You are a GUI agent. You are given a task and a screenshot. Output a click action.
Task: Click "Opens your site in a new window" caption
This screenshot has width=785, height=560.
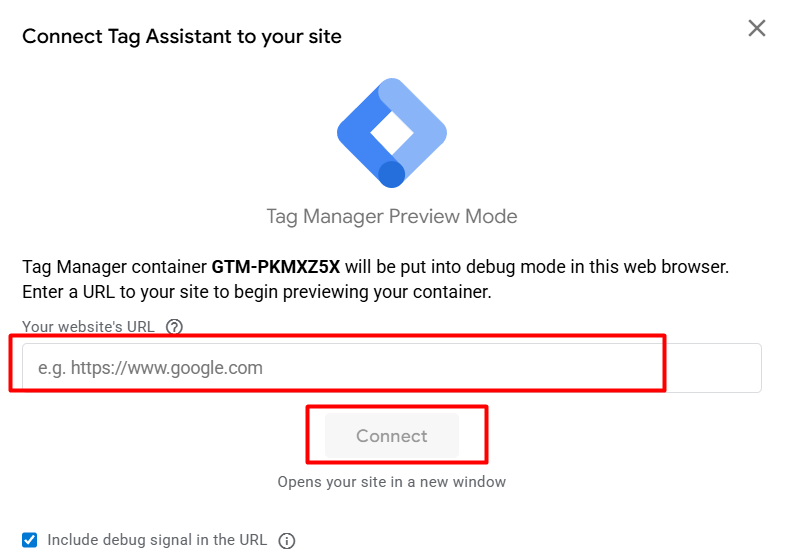(x=392, y=482)
